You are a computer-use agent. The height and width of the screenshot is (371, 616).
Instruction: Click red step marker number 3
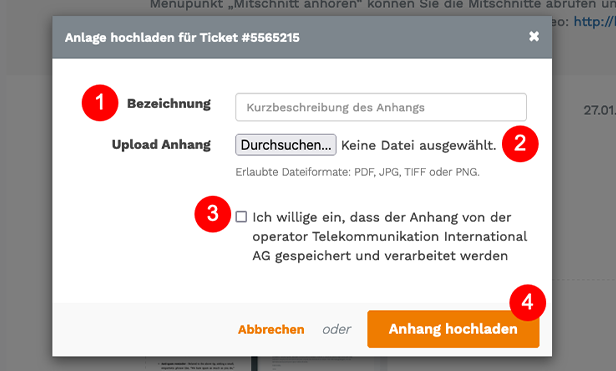click(x=213, y=214)
